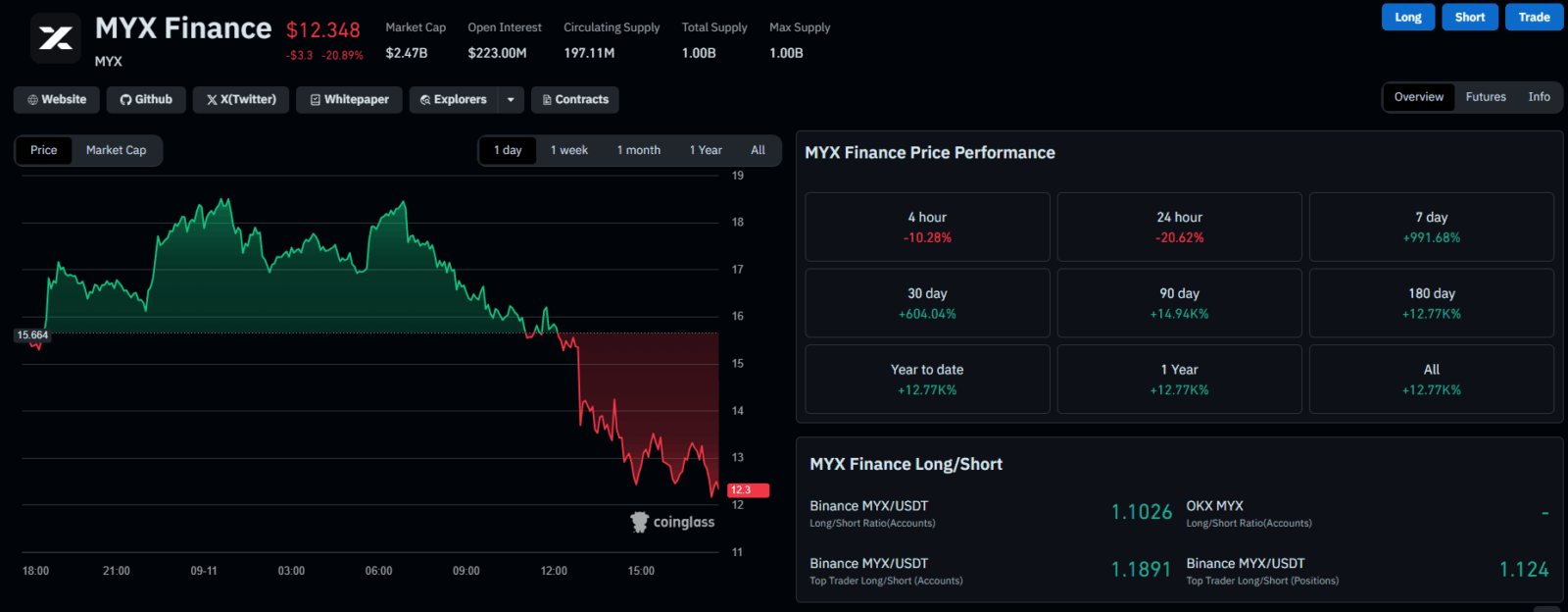Switch to the Overview tab

1419,97
